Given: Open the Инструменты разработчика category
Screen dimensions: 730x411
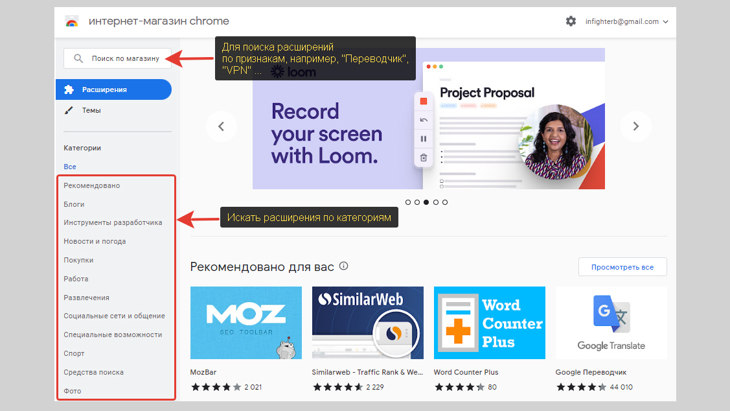Looking at the screenshot, I should 113,222.
